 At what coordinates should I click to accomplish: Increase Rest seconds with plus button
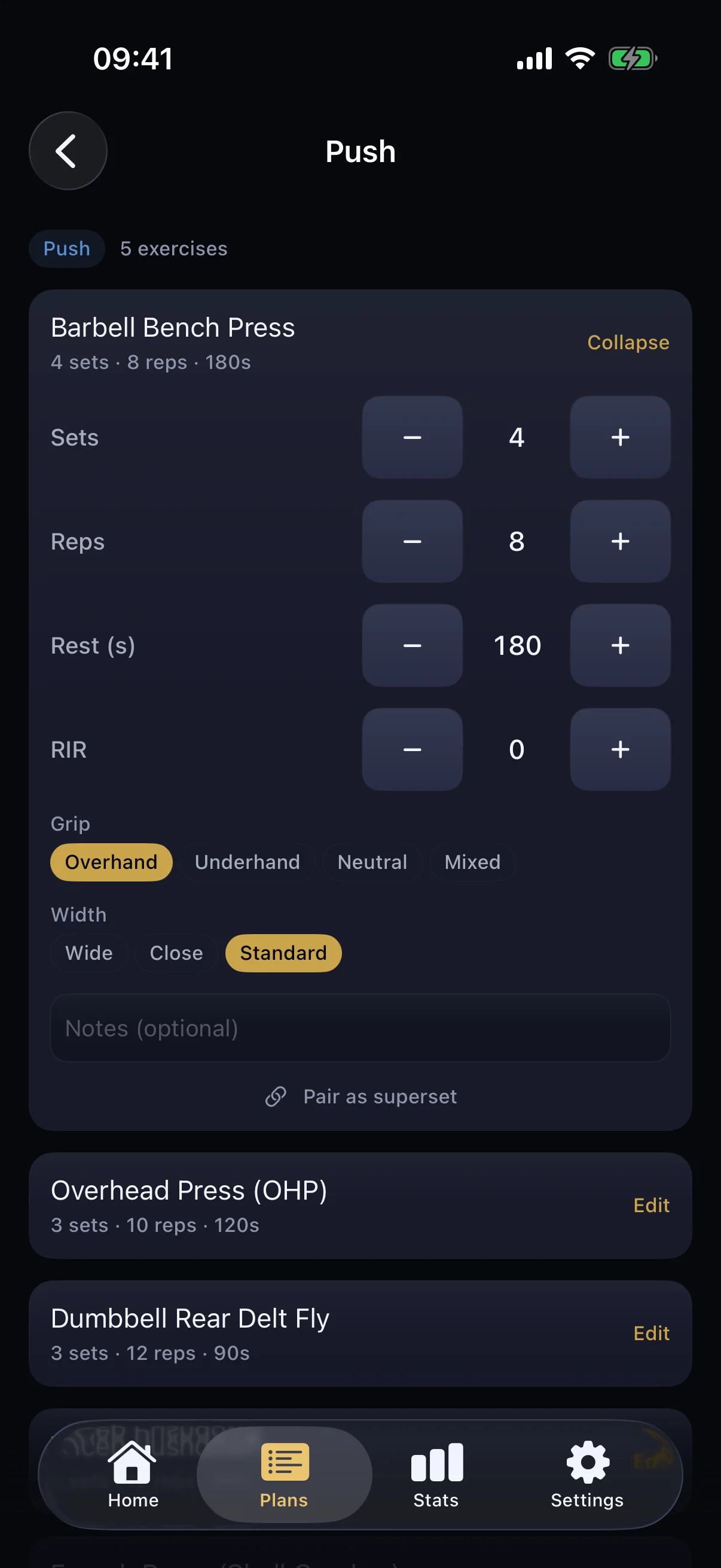[x=619, y=645]
